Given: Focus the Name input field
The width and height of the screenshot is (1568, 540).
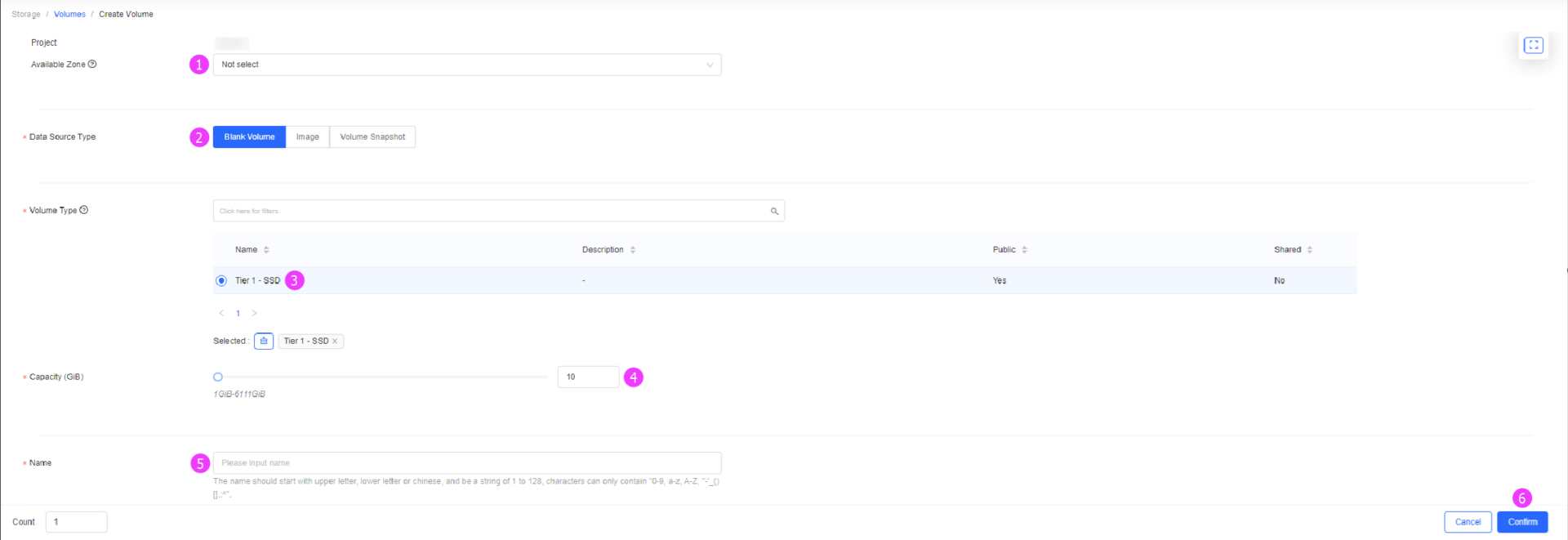Looking at the screenshot, I should click(x=467, y=462).
